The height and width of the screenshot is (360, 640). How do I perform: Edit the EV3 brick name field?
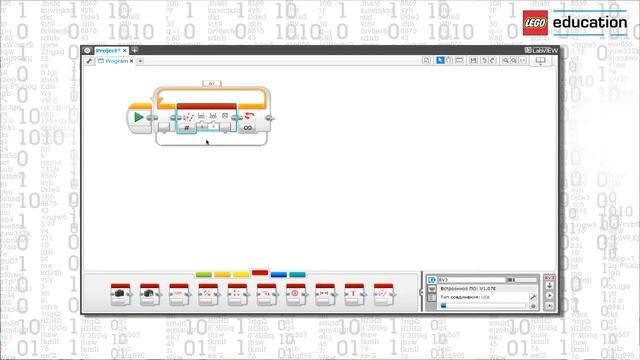pyautogui.click(x=471, y=280)
